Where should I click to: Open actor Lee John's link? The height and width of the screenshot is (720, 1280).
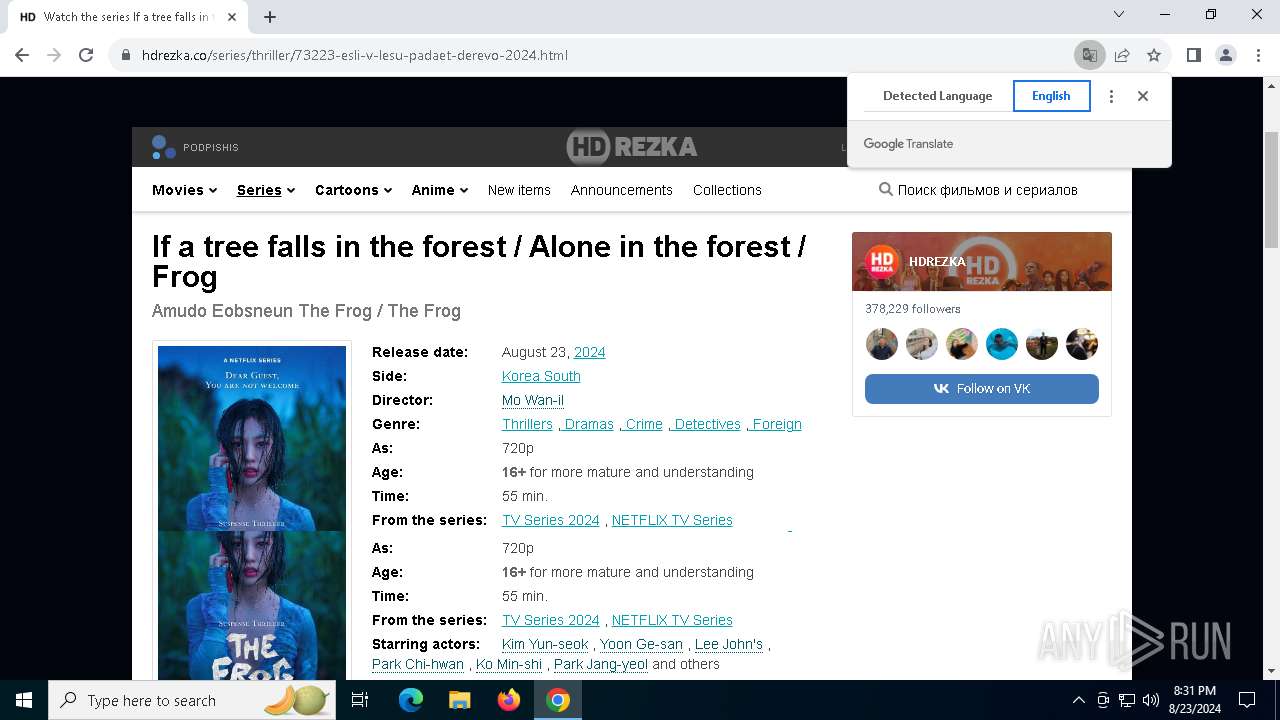point(729,644)
